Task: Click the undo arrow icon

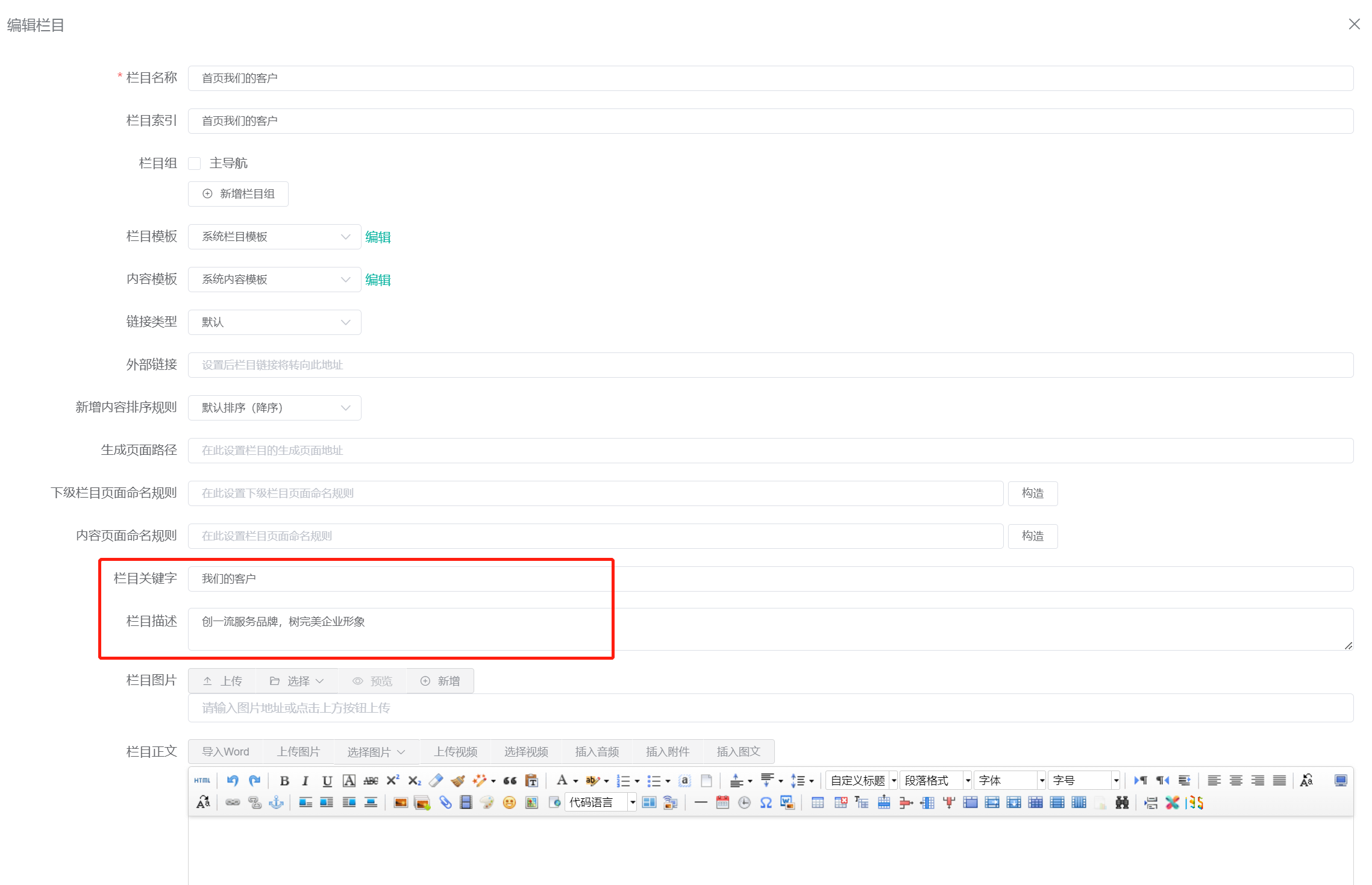Action: tap(233, 781)
